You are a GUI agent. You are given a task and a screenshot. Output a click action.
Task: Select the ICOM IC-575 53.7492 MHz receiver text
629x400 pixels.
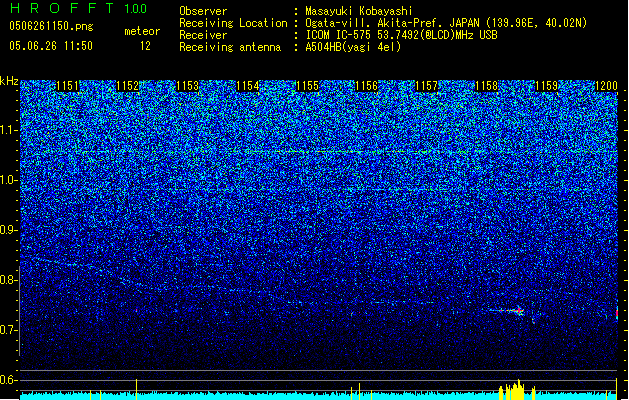click(x=401, y=35)
